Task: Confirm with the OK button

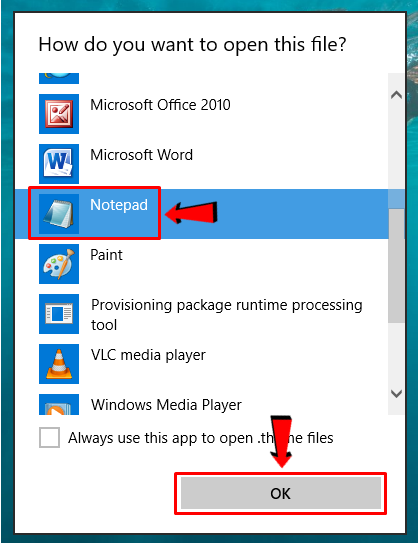Action: tap(281, 493)
